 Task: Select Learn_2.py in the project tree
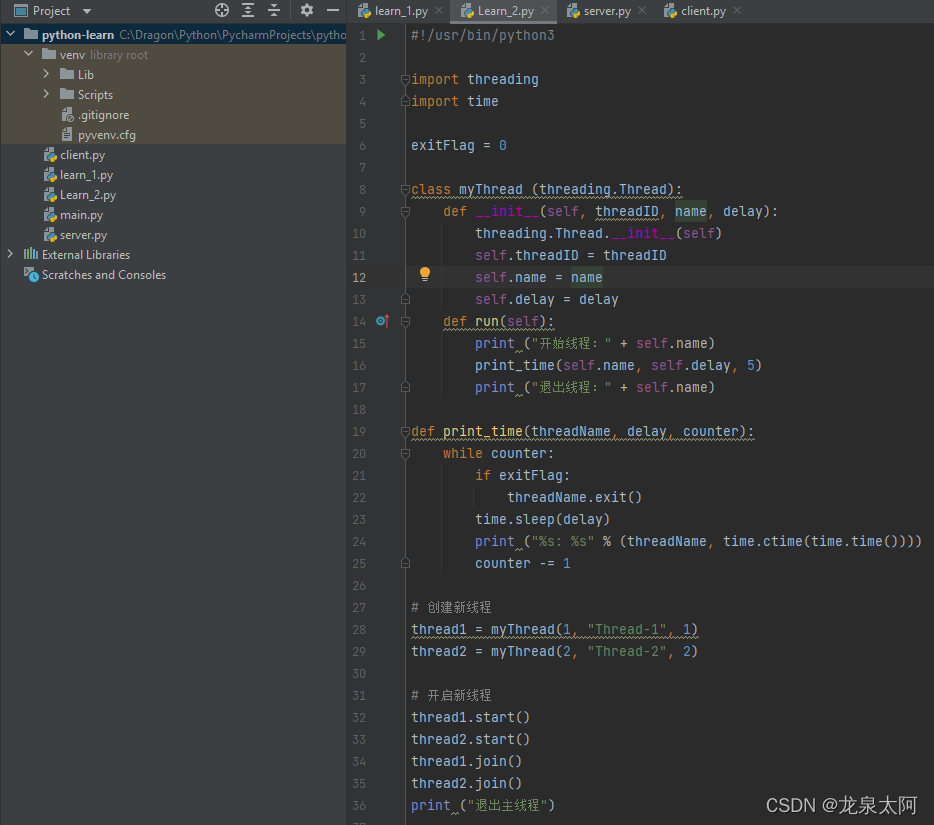coord(88,195)
